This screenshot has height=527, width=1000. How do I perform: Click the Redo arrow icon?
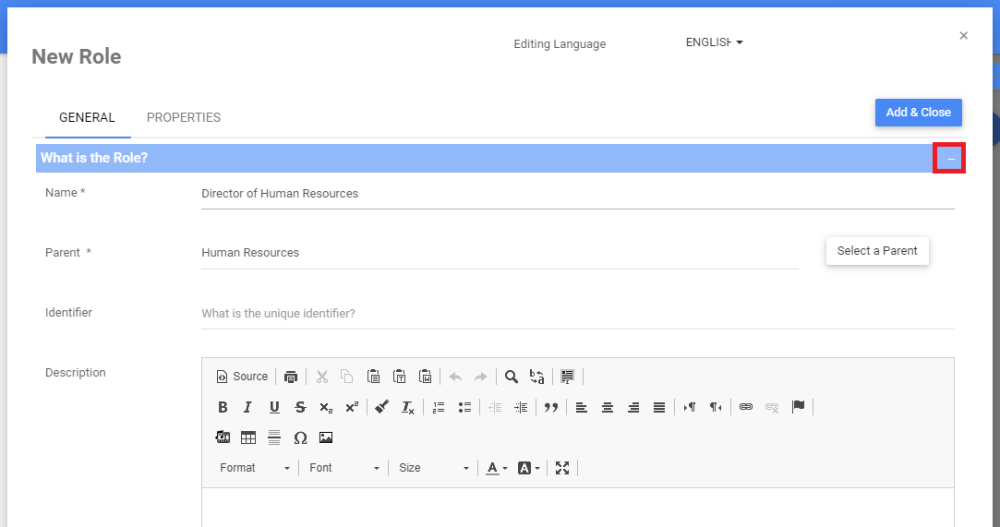pyautogui.click(x=481, y=376)
